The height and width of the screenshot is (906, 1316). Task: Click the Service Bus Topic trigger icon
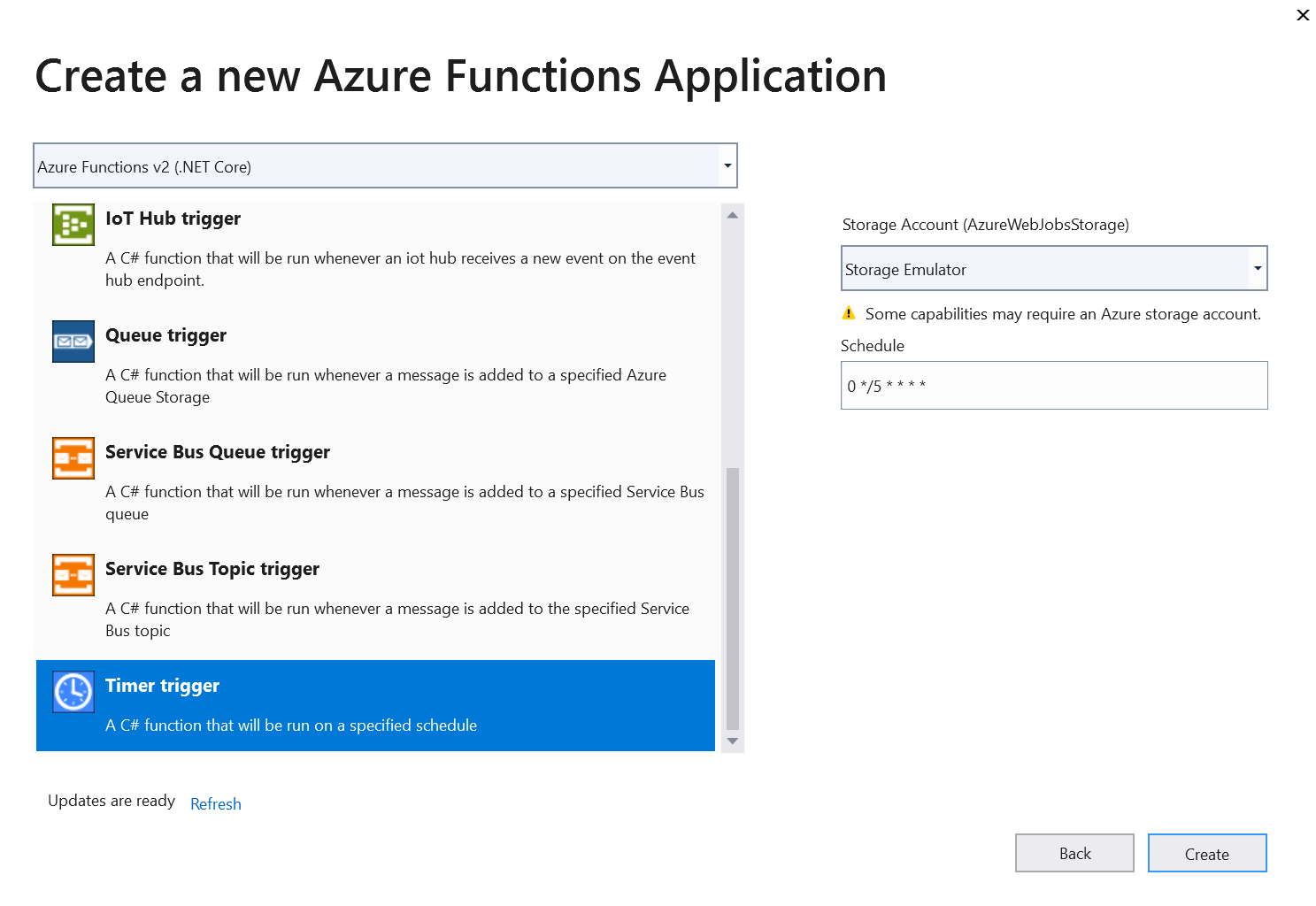pos(73,575)
